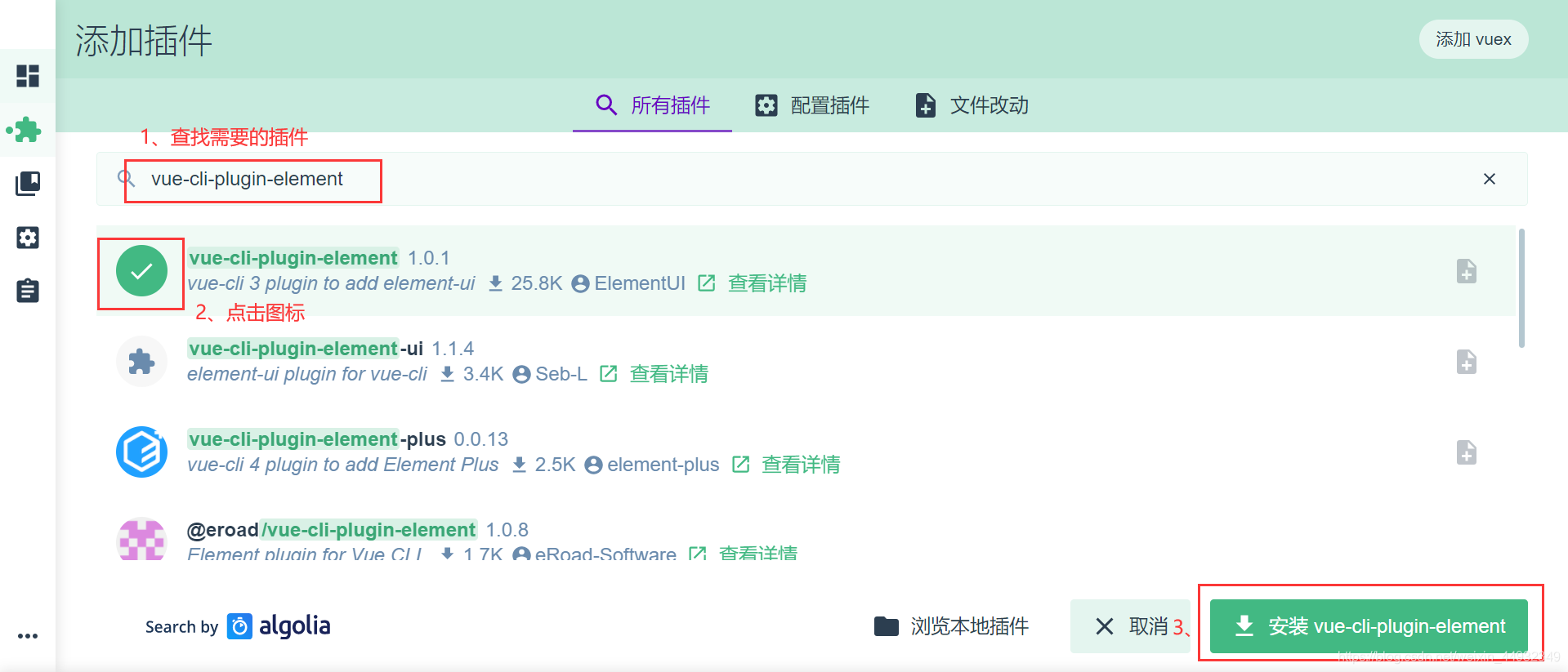Screen dimensions: 1568x672
Task: Click add-file icon on vue-cli-plugin-element row
Action: pos(1467,271)
